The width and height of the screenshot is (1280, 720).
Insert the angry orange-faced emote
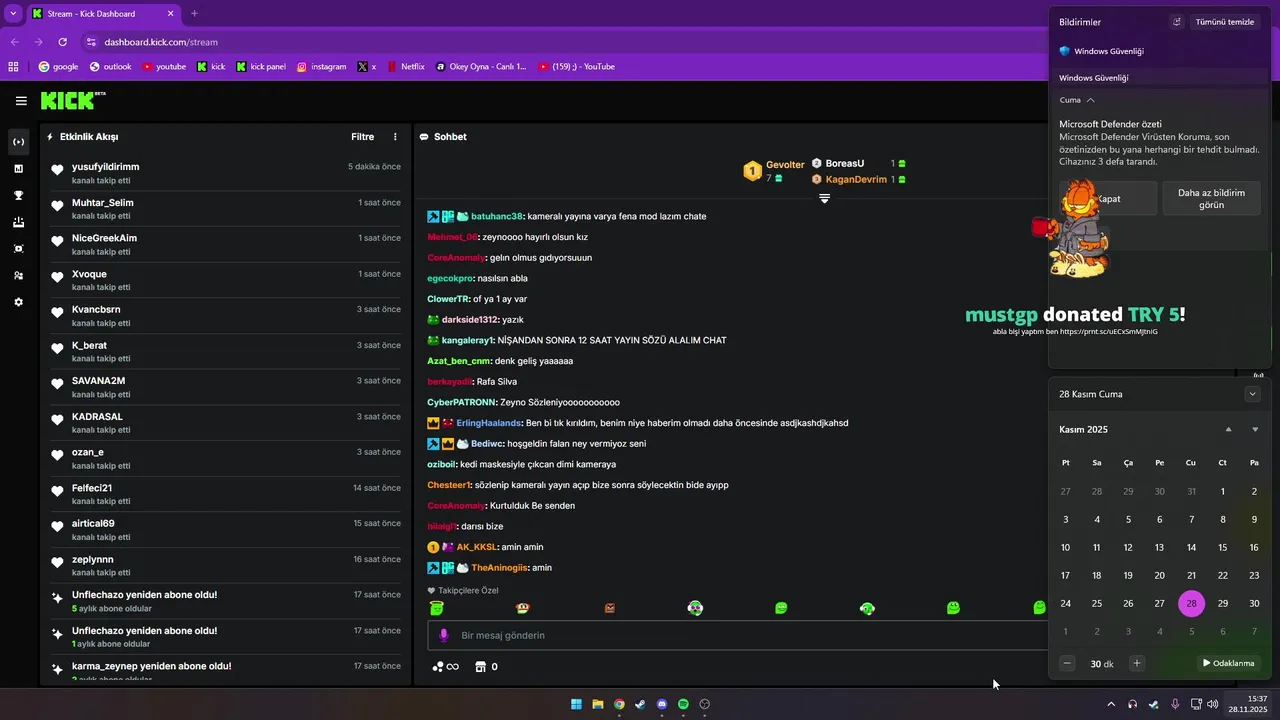[x=609, y=607]
